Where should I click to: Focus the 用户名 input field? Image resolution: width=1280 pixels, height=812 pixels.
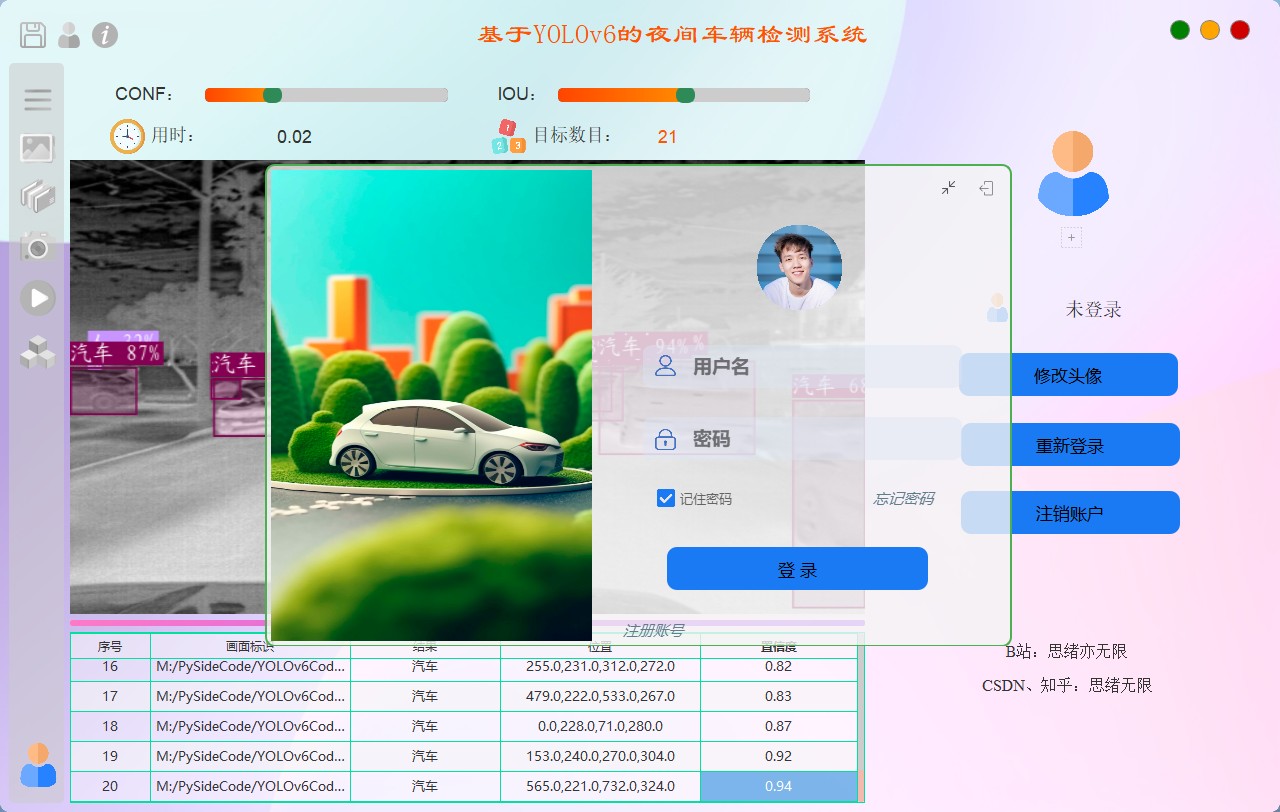[802, 366]
